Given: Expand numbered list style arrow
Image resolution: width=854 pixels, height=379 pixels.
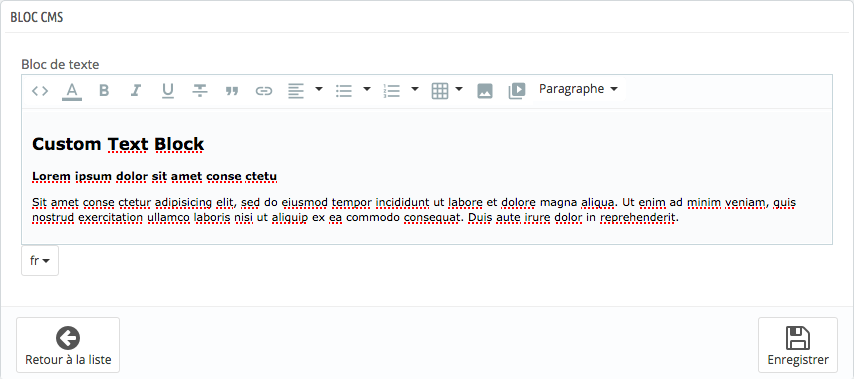Looking at the screenshot, I should click(415, 89).
